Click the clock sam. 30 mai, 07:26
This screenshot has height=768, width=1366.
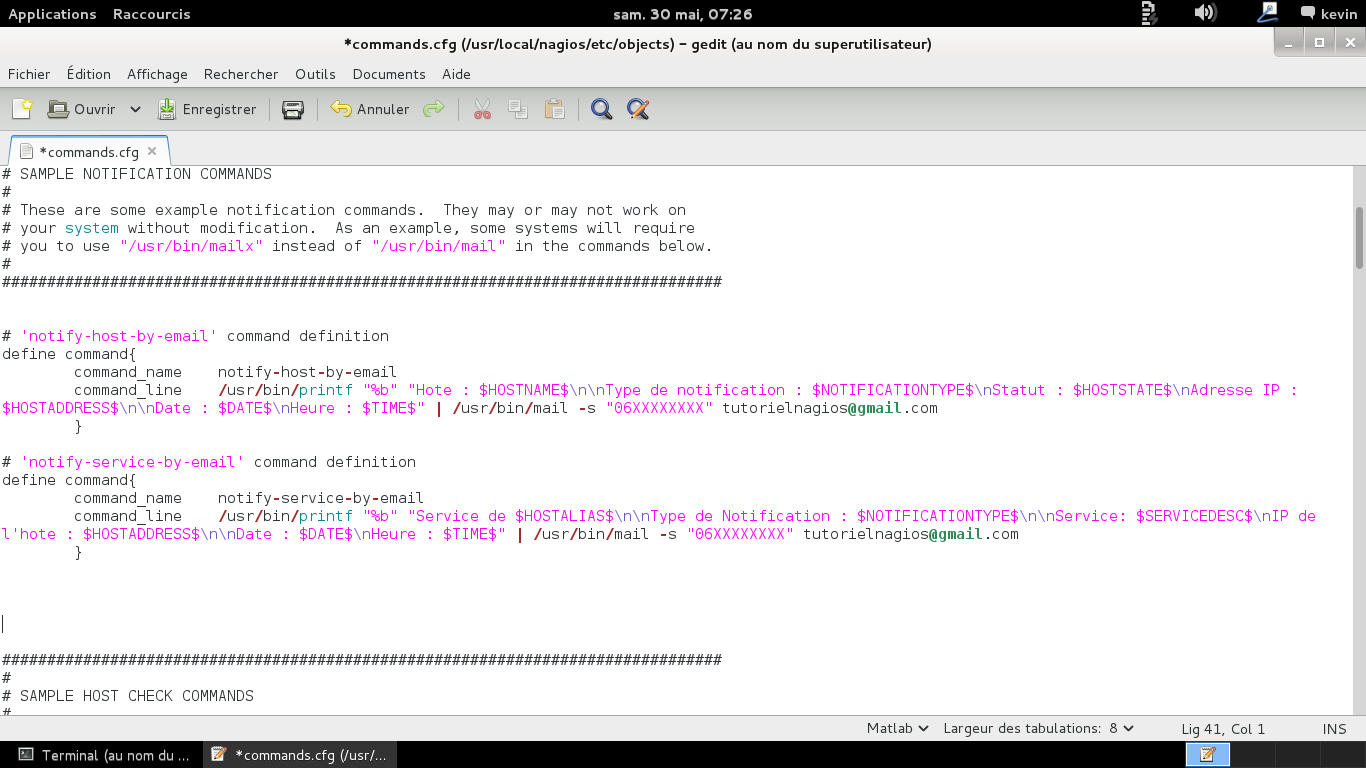tap(682, 14)
